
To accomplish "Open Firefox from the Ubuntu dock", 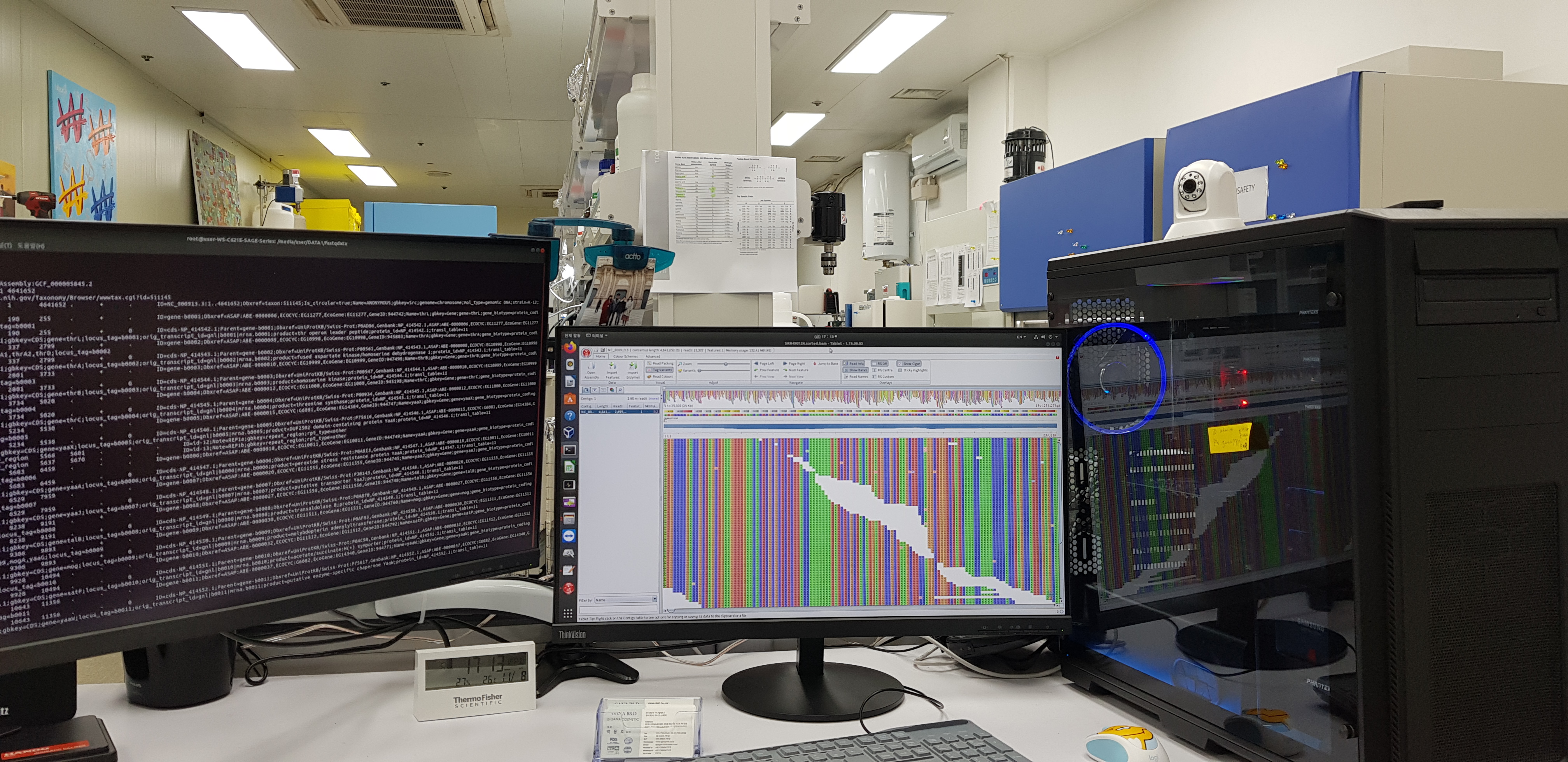I will click(x=570, y=348).
